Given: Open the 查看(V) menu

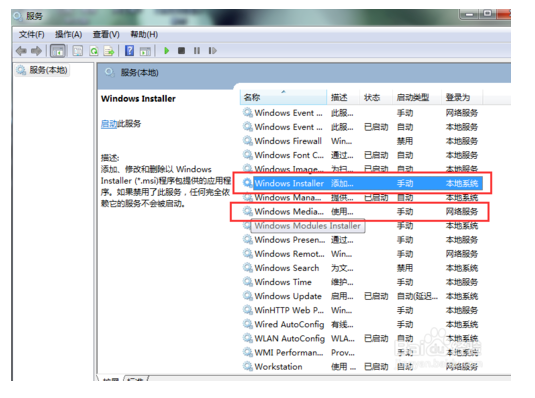Looking at the screenshot, I should click(x=106, y=34).
